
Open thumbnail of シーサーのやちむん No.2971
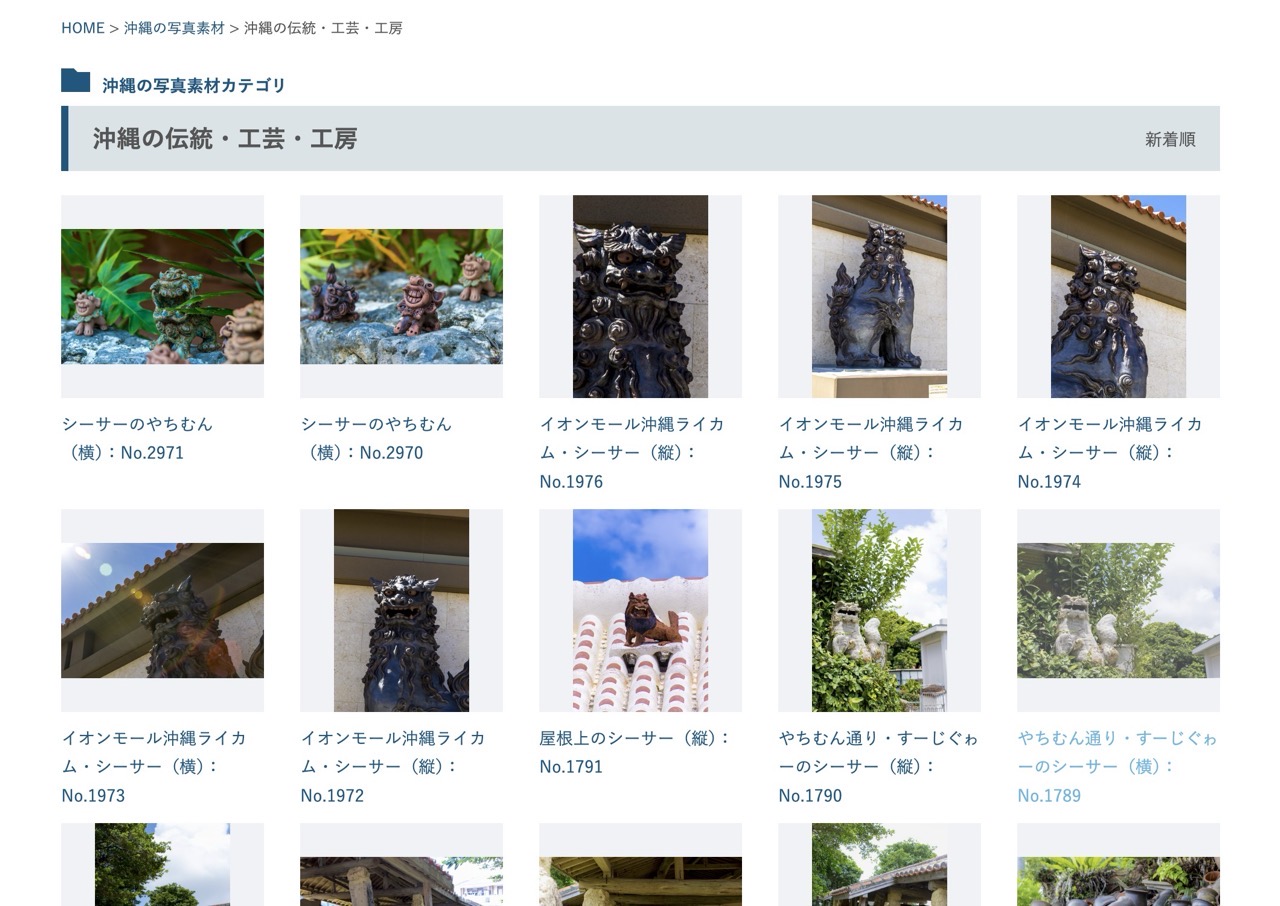coord(162,296)
